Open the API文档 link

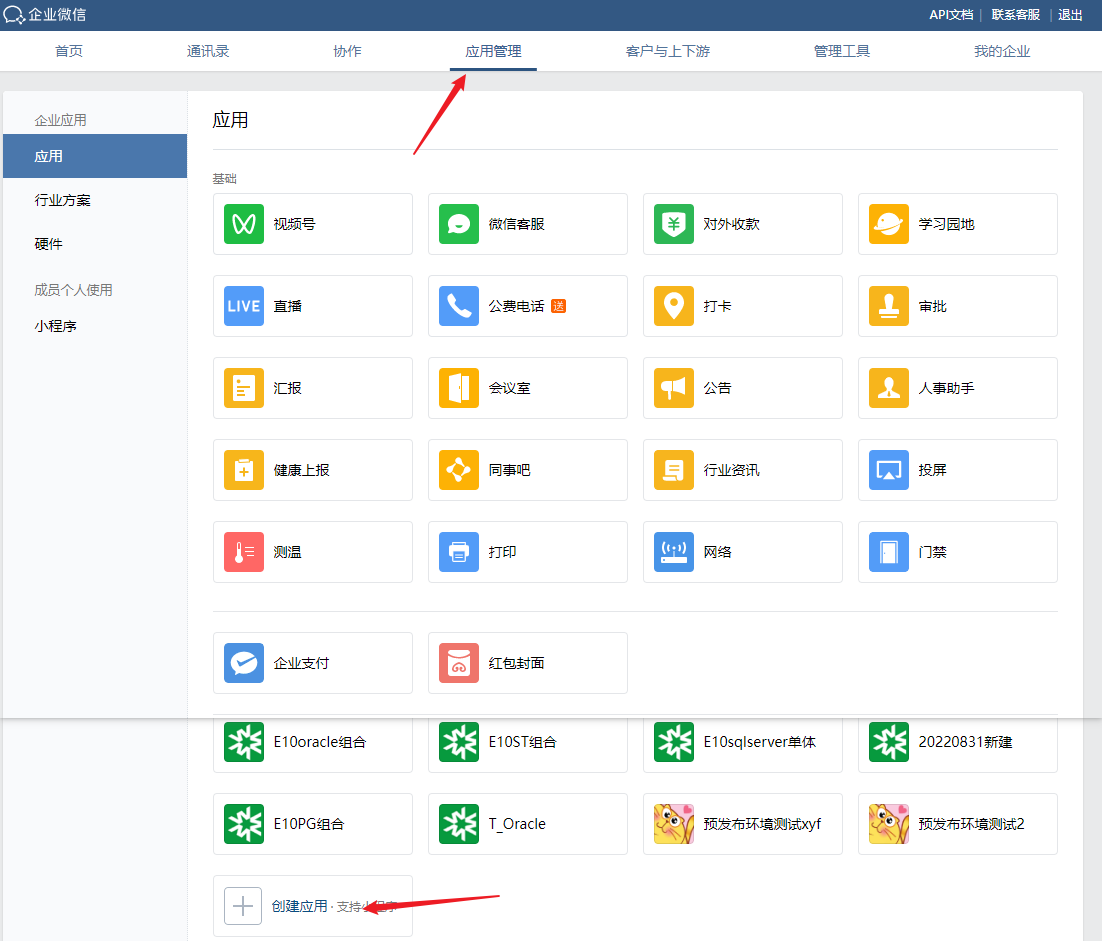(951, 15)
